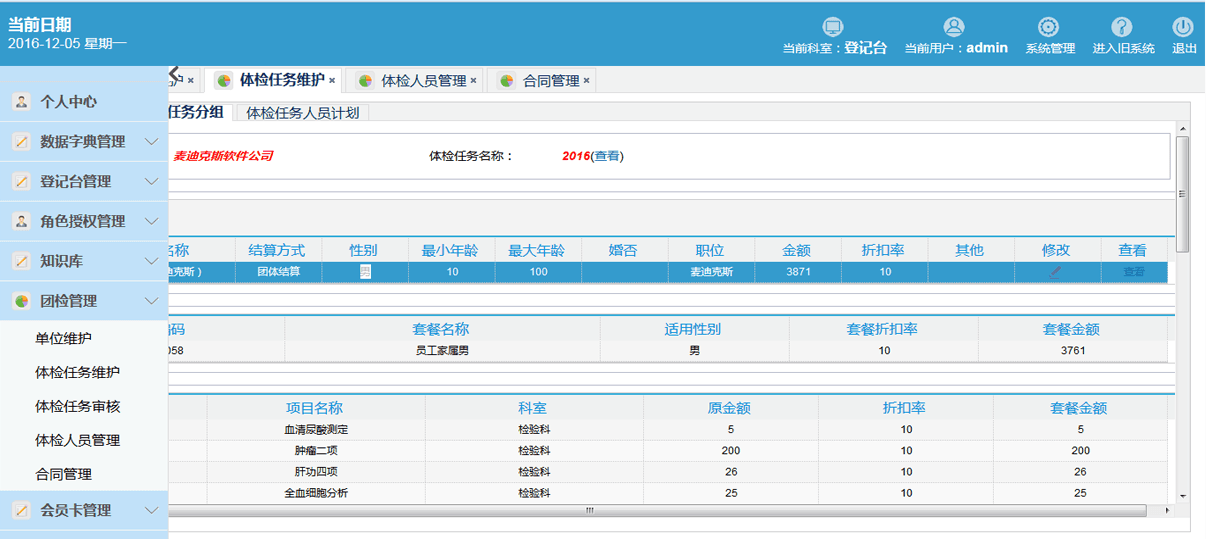Close the 体检人员管理 tab

point(473,80)
